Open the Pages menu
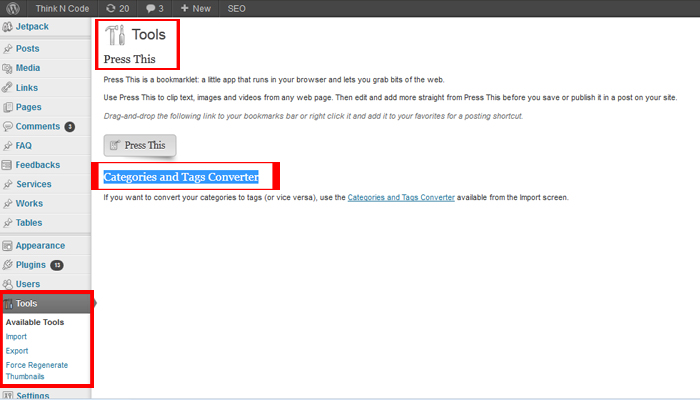This screenshot has width=700, height=400. pos(29,107)
